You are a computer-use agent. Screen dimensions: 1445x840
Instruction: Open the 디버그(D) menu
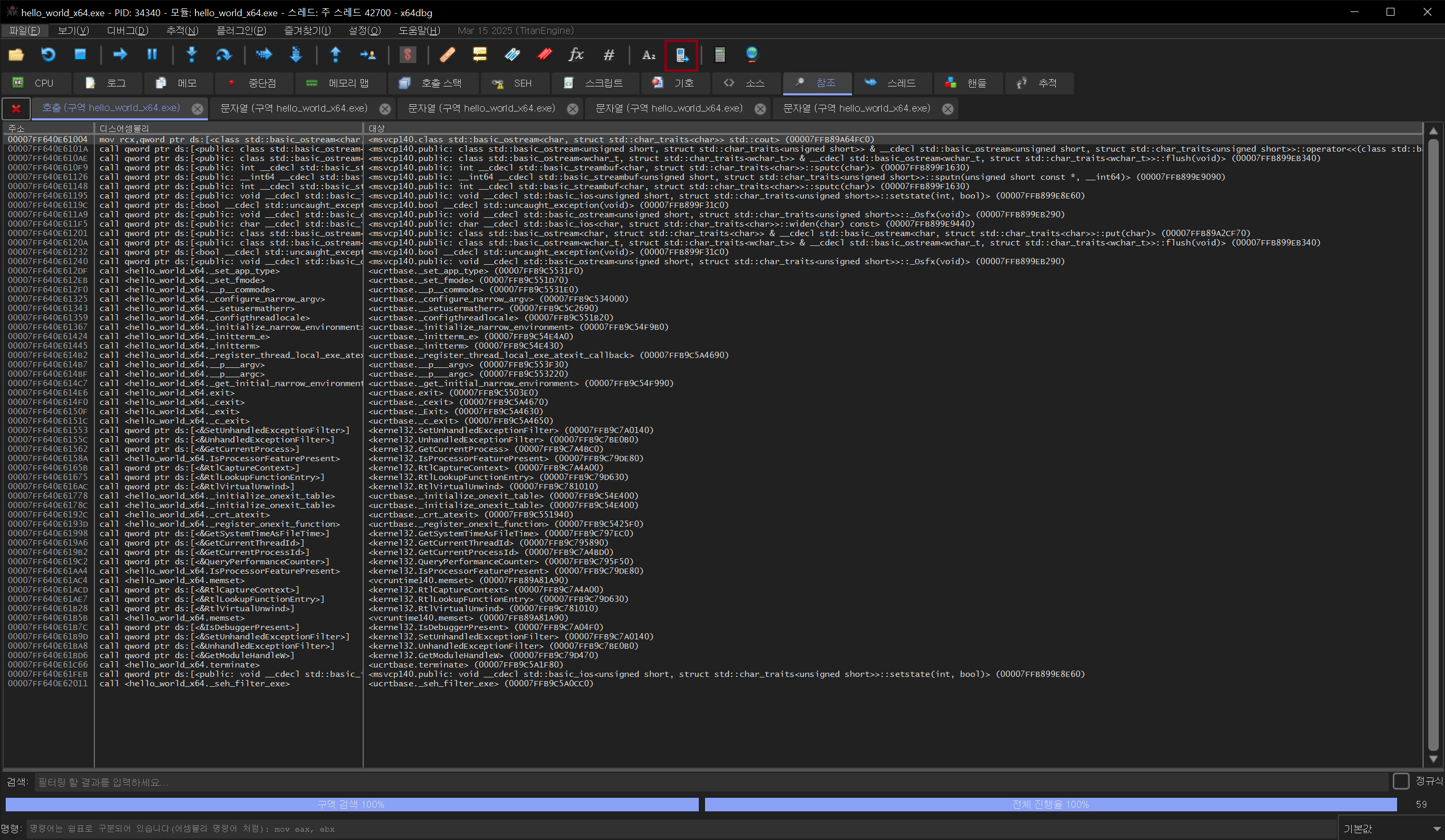[x=127, y=31]
